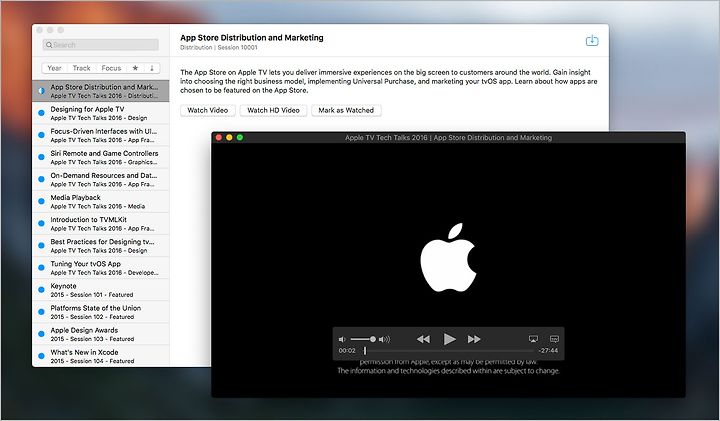Play the video
The height and width of the screenshot is (421, 720).
pos(449,339)
